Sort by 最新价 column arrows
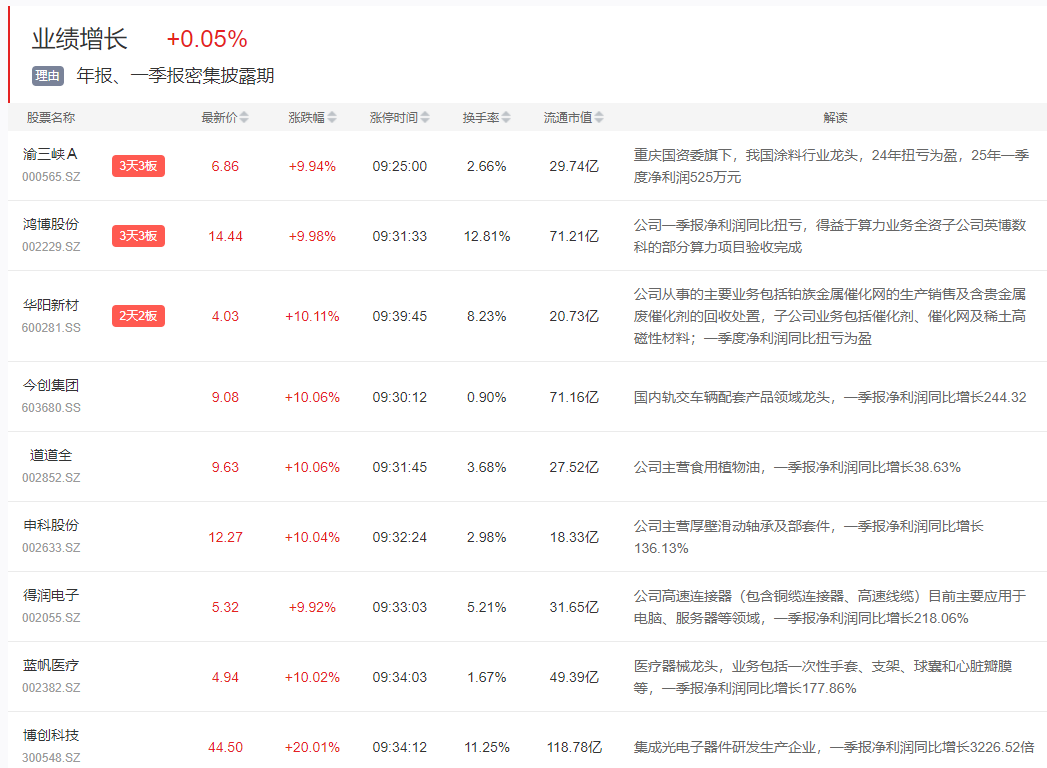This screenshot has width=1047, height=768. (244, 118)
